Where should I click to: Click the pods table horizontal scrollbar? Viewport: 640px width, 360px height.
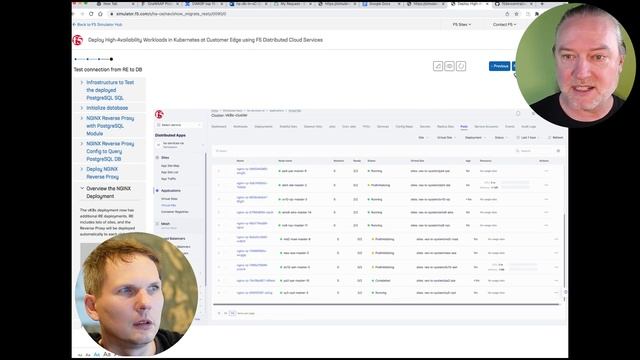click(386, 304)
